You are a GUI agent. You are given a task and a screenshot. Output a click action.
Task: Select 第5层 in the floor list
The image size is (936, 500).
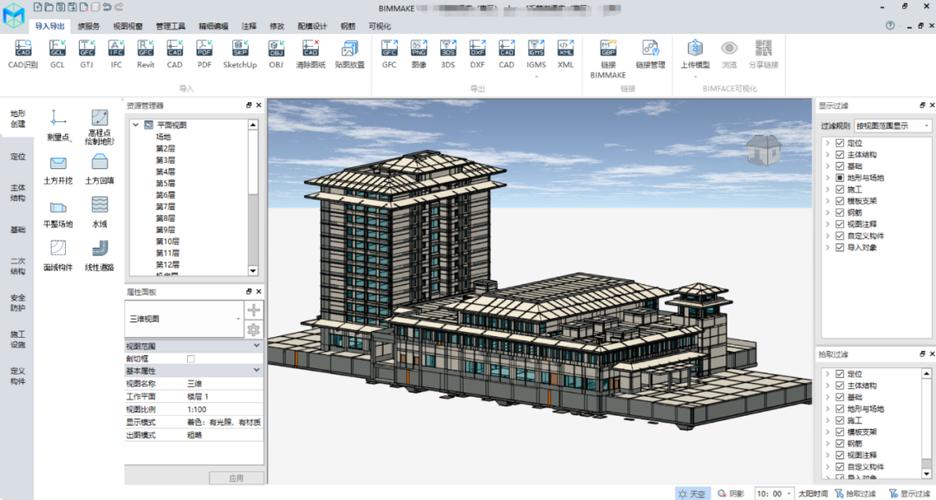(x=165, y=183)
